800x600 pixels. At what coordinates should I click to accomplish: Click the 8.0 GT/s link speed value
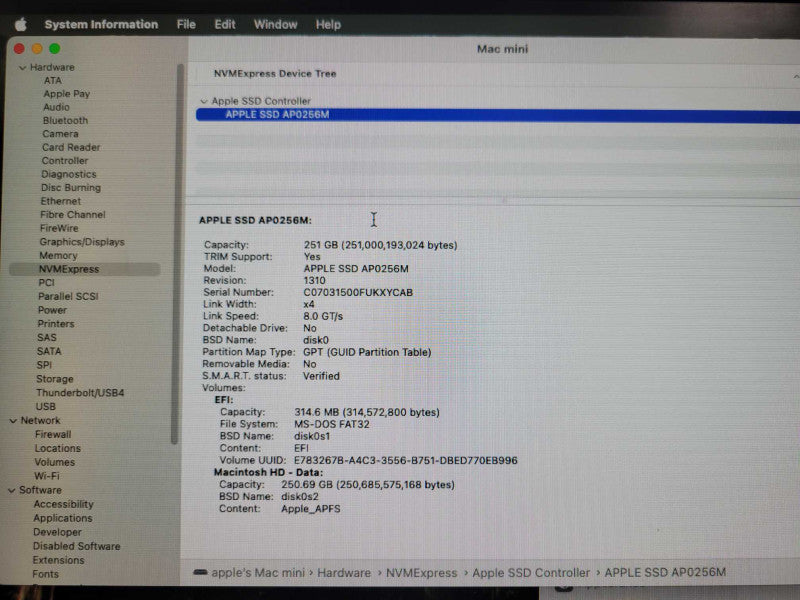coord(323,316)
